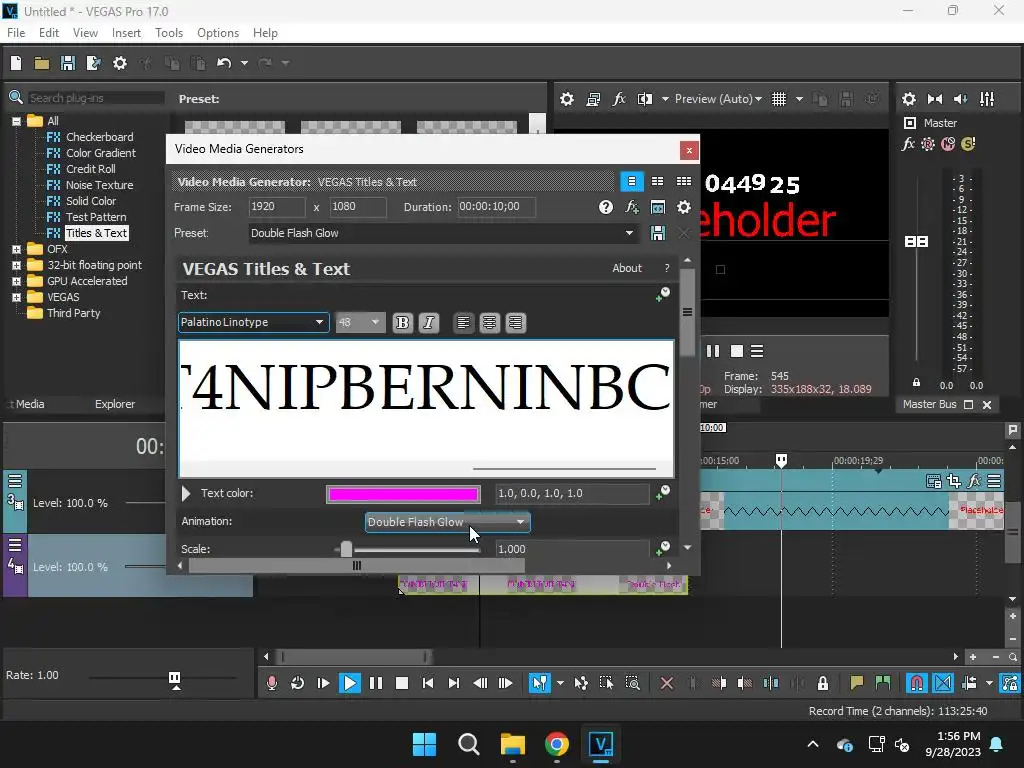Open the font size dropdown showing 48
The height and width of the screenshot is (768, 1024).
[x=360, y=322]
